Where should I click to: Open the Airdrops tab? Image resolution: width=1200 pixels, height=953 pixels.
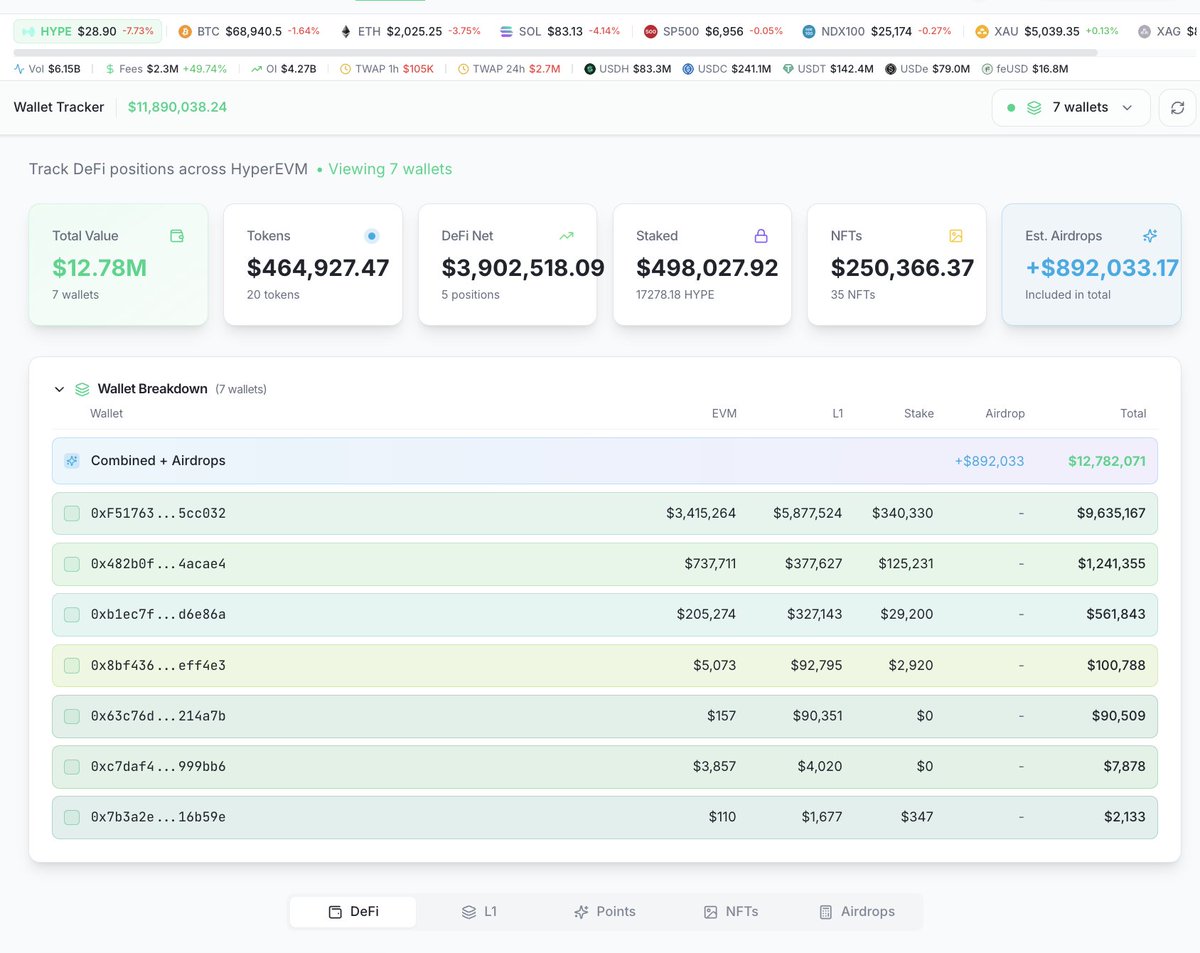(857, 912)
